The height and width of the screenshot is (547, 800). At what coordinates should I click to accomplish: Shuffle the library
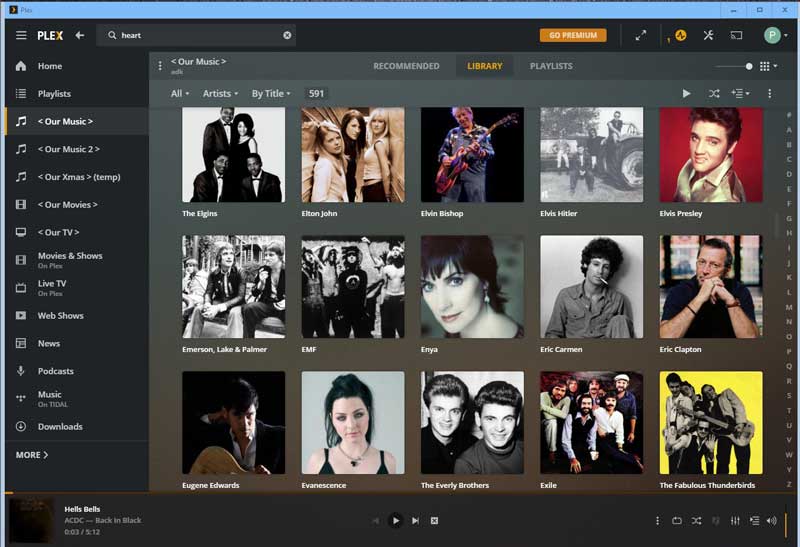pyautogui.click(x=714, y=93)
